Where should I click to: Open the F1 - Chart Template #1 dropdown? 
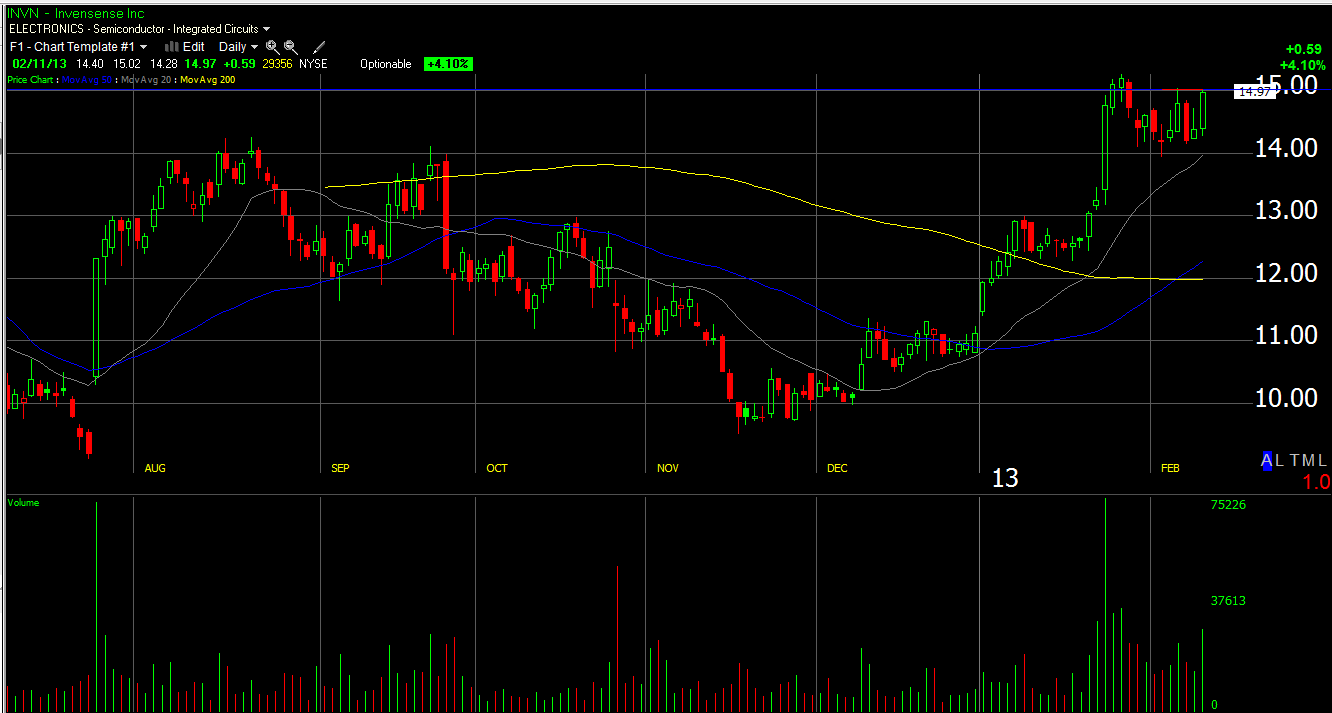click(x=79, y=46)
